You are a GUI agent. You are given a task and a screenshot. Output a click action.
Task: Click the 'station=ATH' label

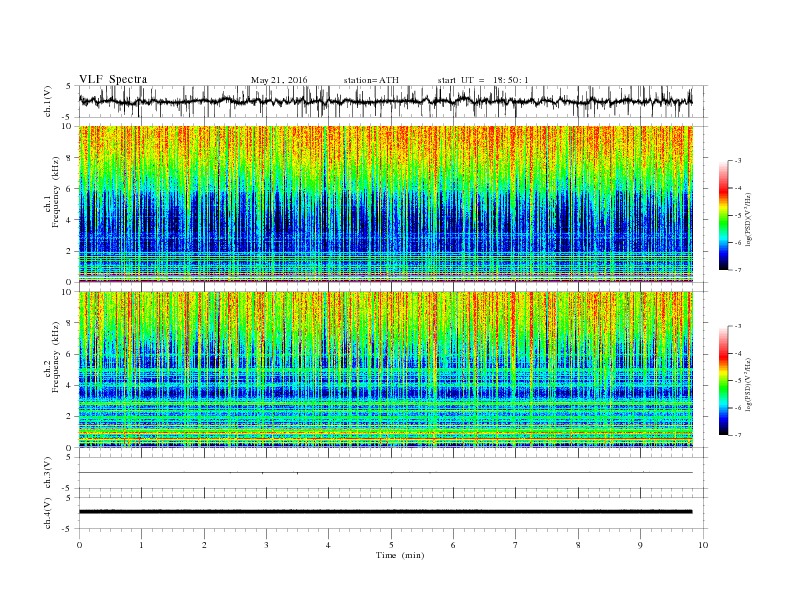(x=371, y=80)
